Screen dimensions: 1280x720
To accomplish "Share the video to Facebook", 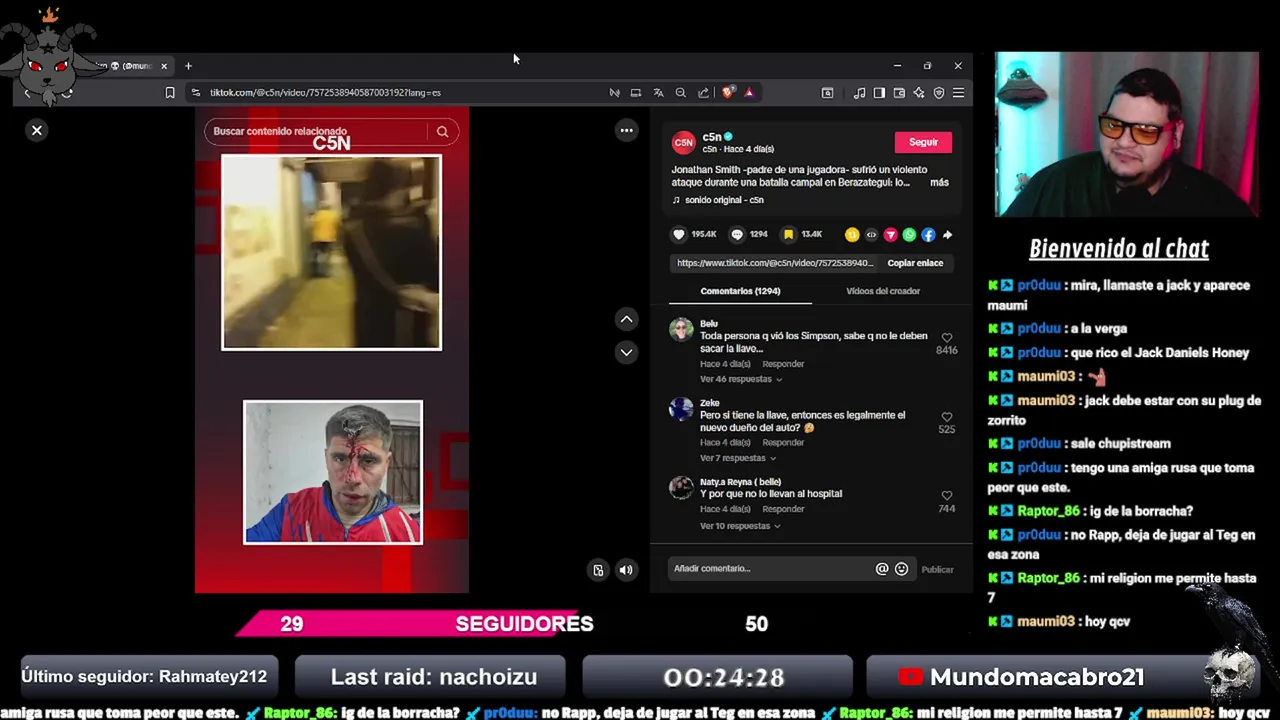I will point(928,234).
